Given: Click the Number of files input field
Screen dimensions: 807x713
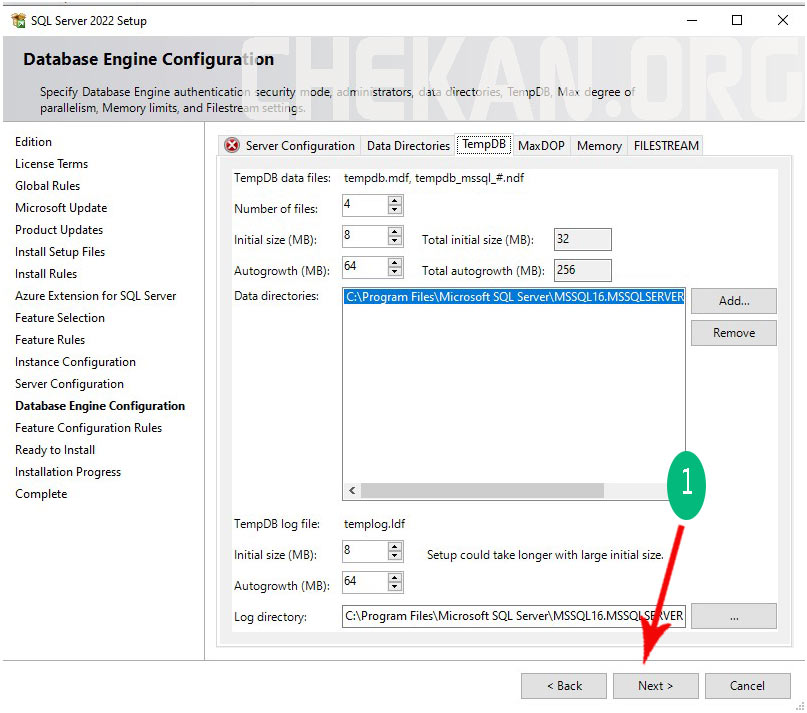Looking at the screenshot, I should (x=365, y=205).
